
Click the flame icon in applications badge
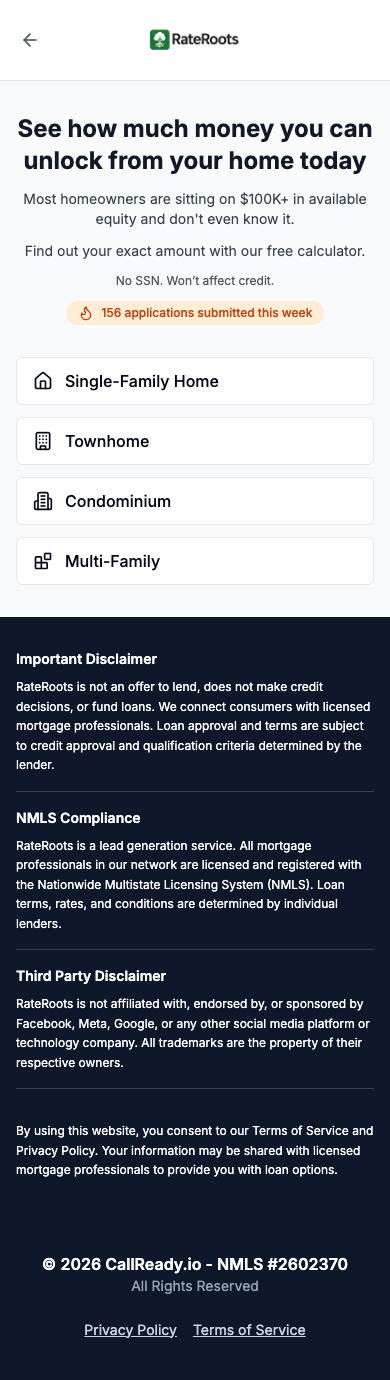(x=86, y=313)
